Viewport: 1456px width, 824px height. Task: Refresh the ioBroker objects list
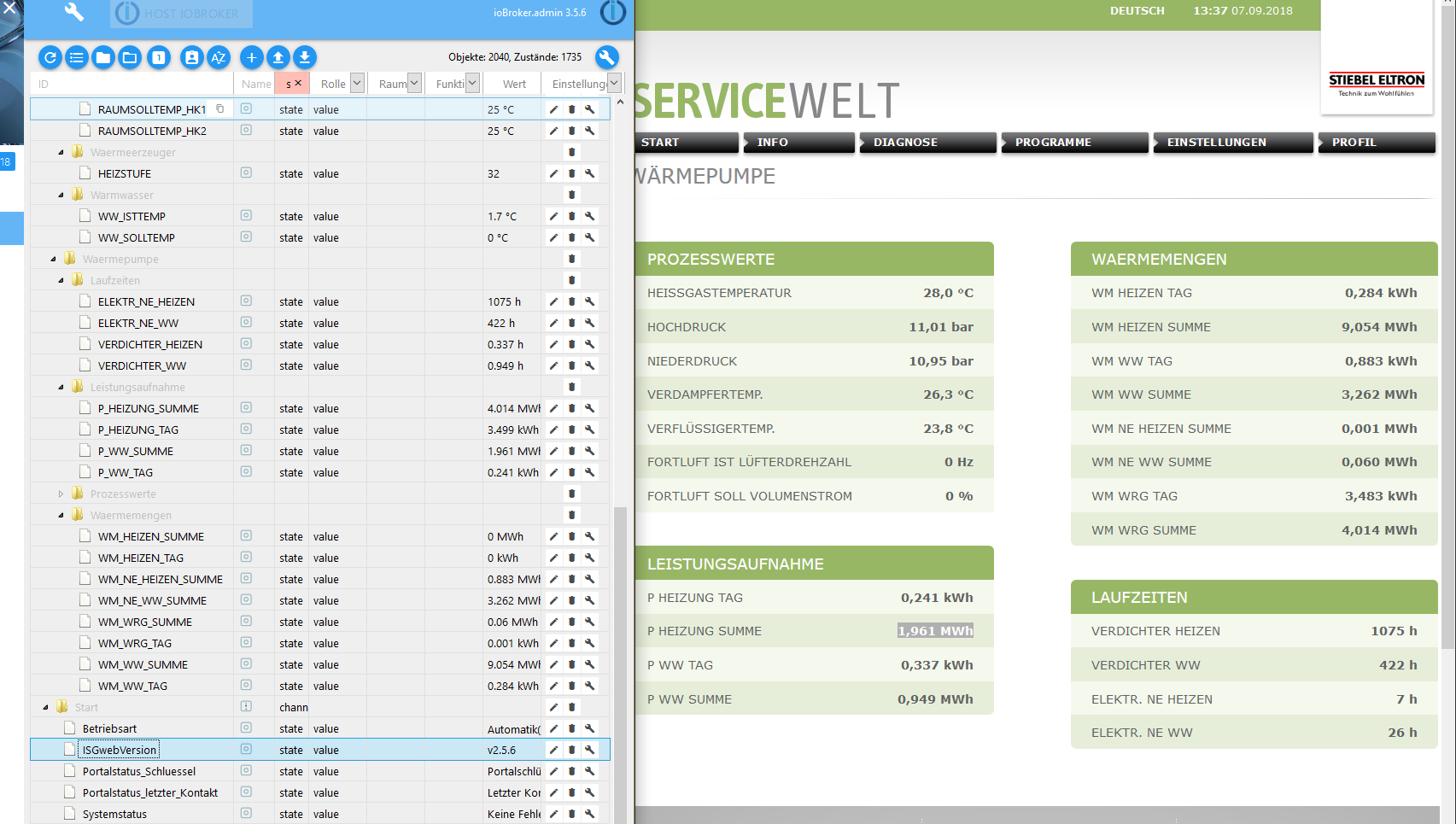tap(50, 57)
